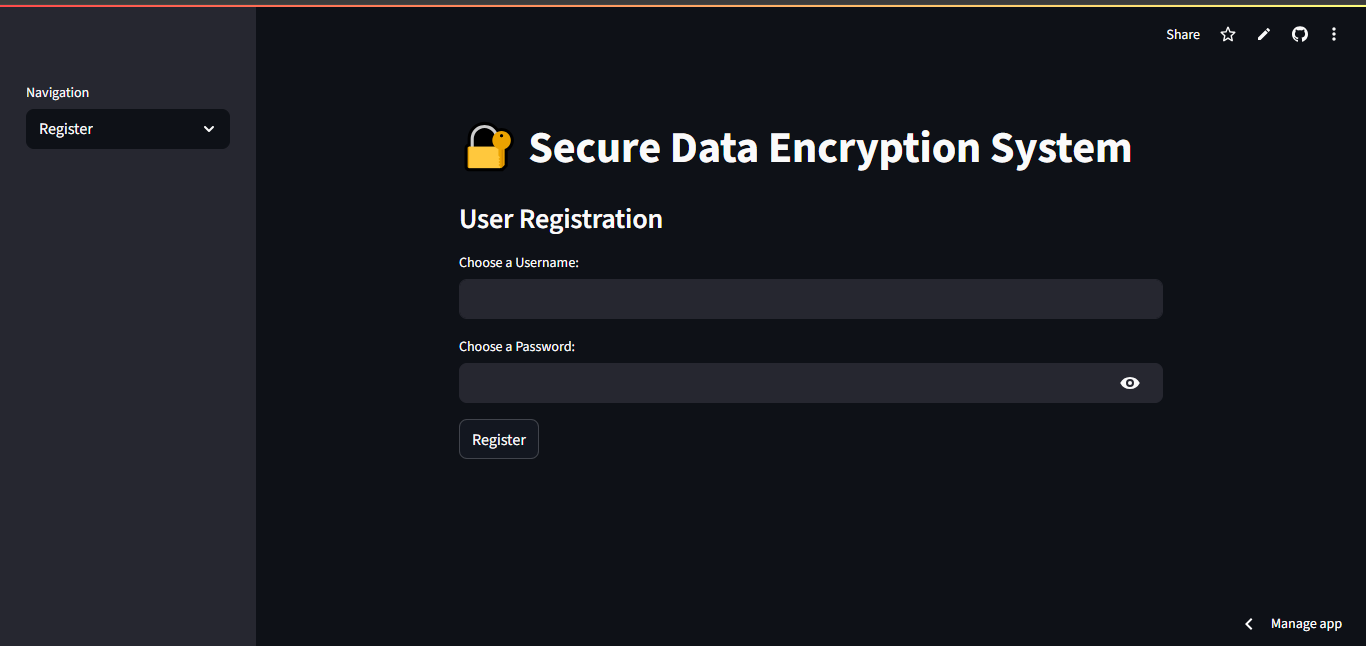1366x646 pixels.
Task: Open the GitHub repository icon
Action: [x=1300, y=35]
